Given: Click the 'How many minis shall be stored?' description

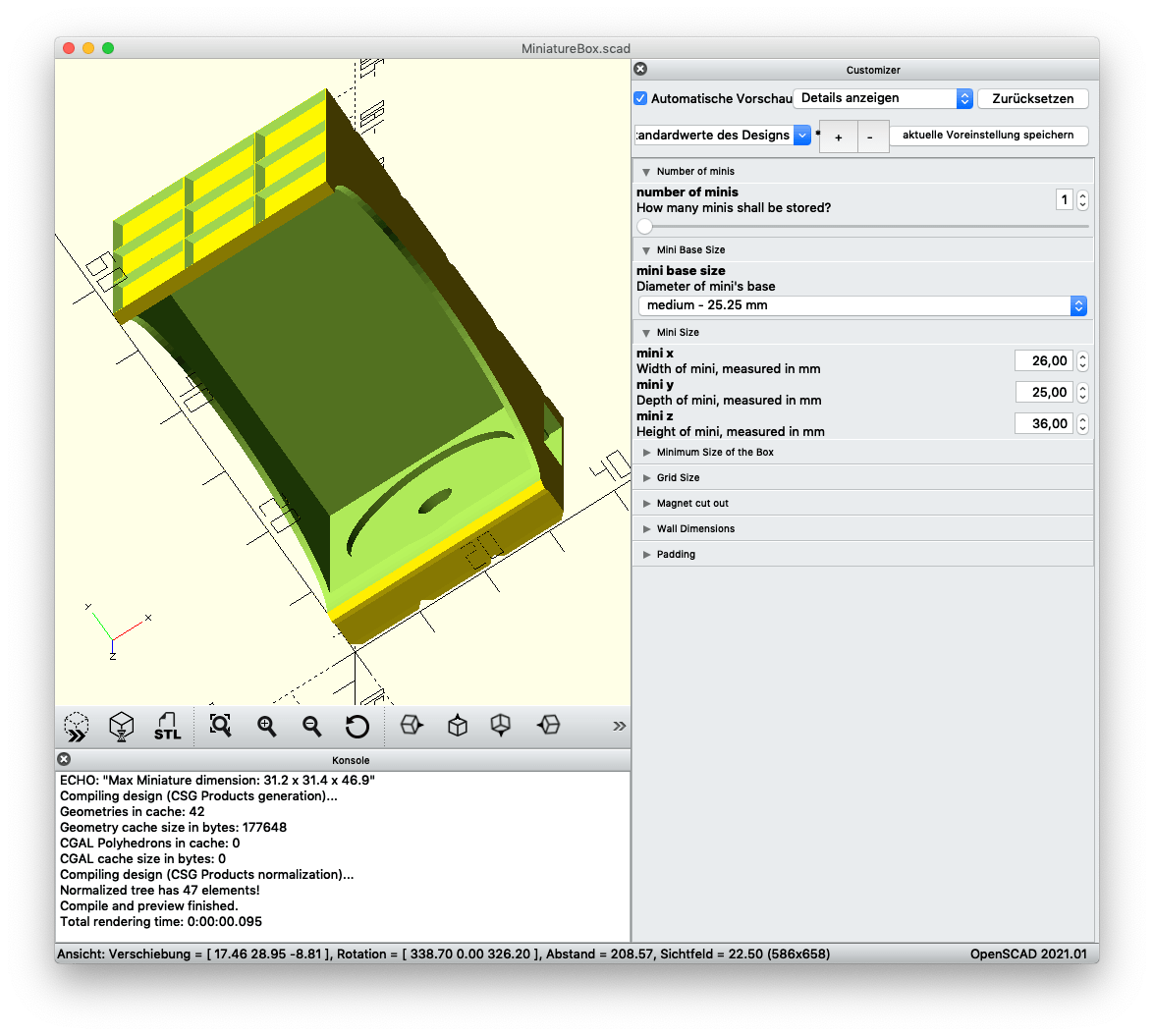Looking at the screenshot, I should 734,208.
